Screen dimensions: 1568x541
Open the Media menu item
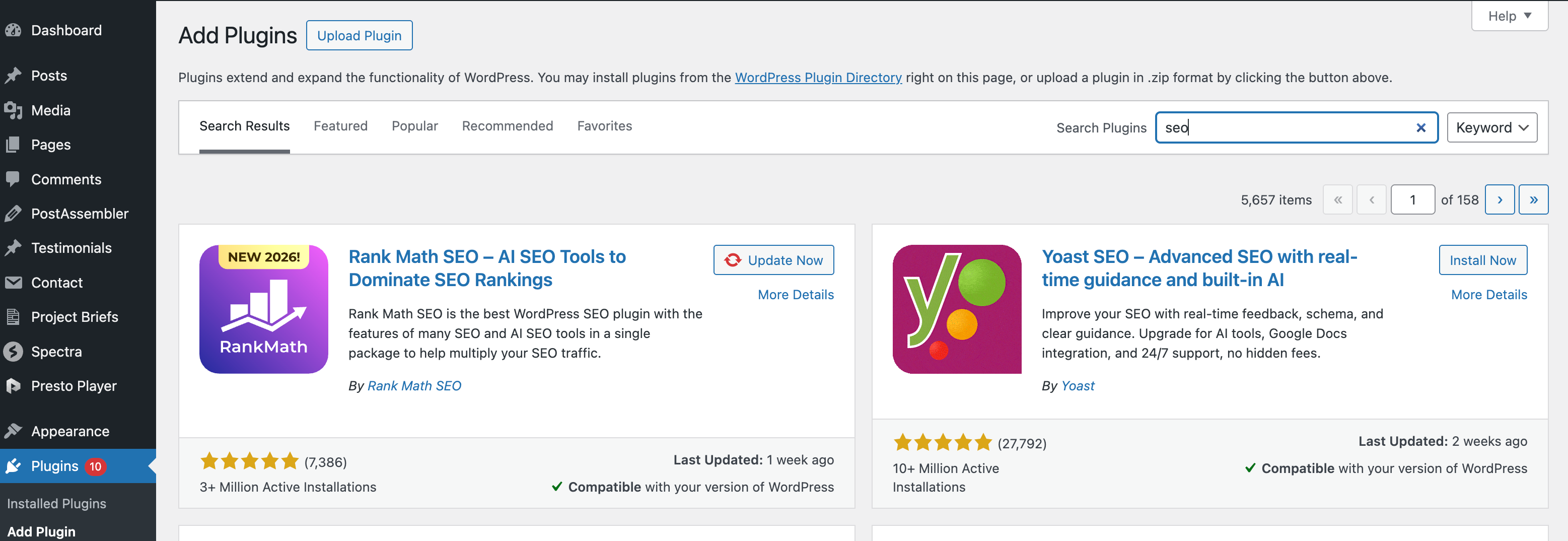(78, 110)
